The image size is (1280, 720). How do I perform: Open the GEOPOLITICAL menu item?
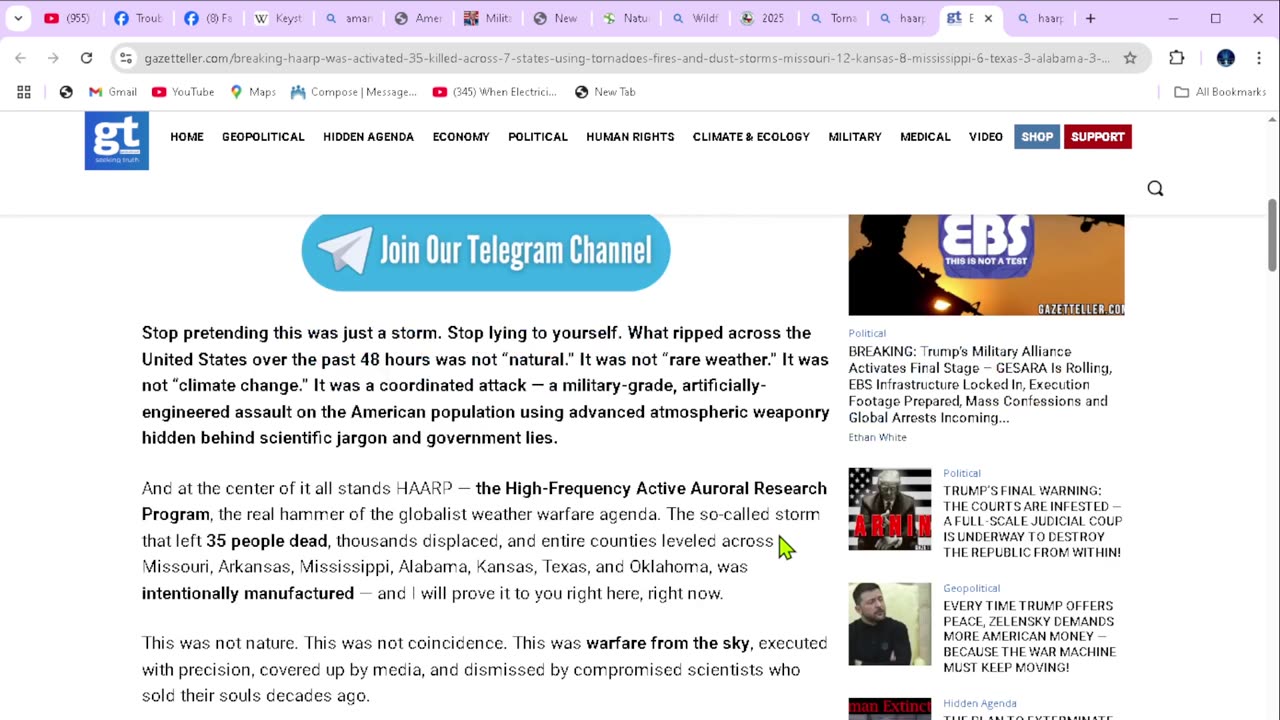pyautogui.click(x=263, y=137)
